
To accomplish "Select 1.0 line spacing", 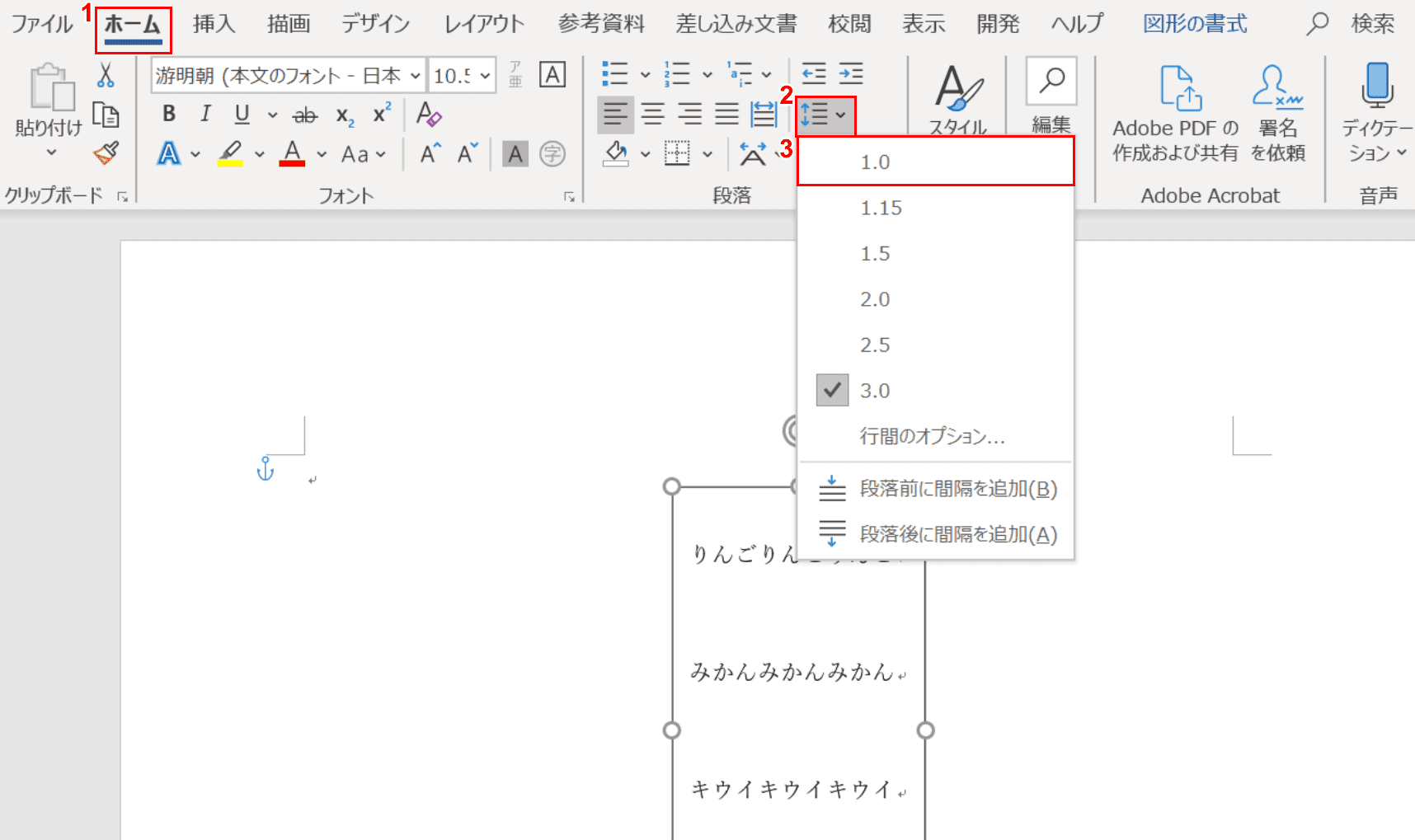I will pos(936,162).
